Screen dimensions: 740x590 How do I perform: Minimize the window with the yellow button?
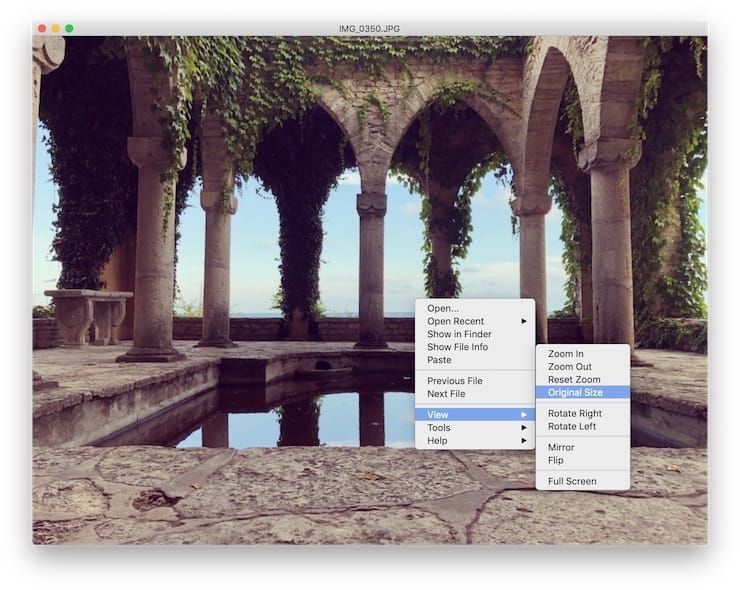click(x=56, y=28)
